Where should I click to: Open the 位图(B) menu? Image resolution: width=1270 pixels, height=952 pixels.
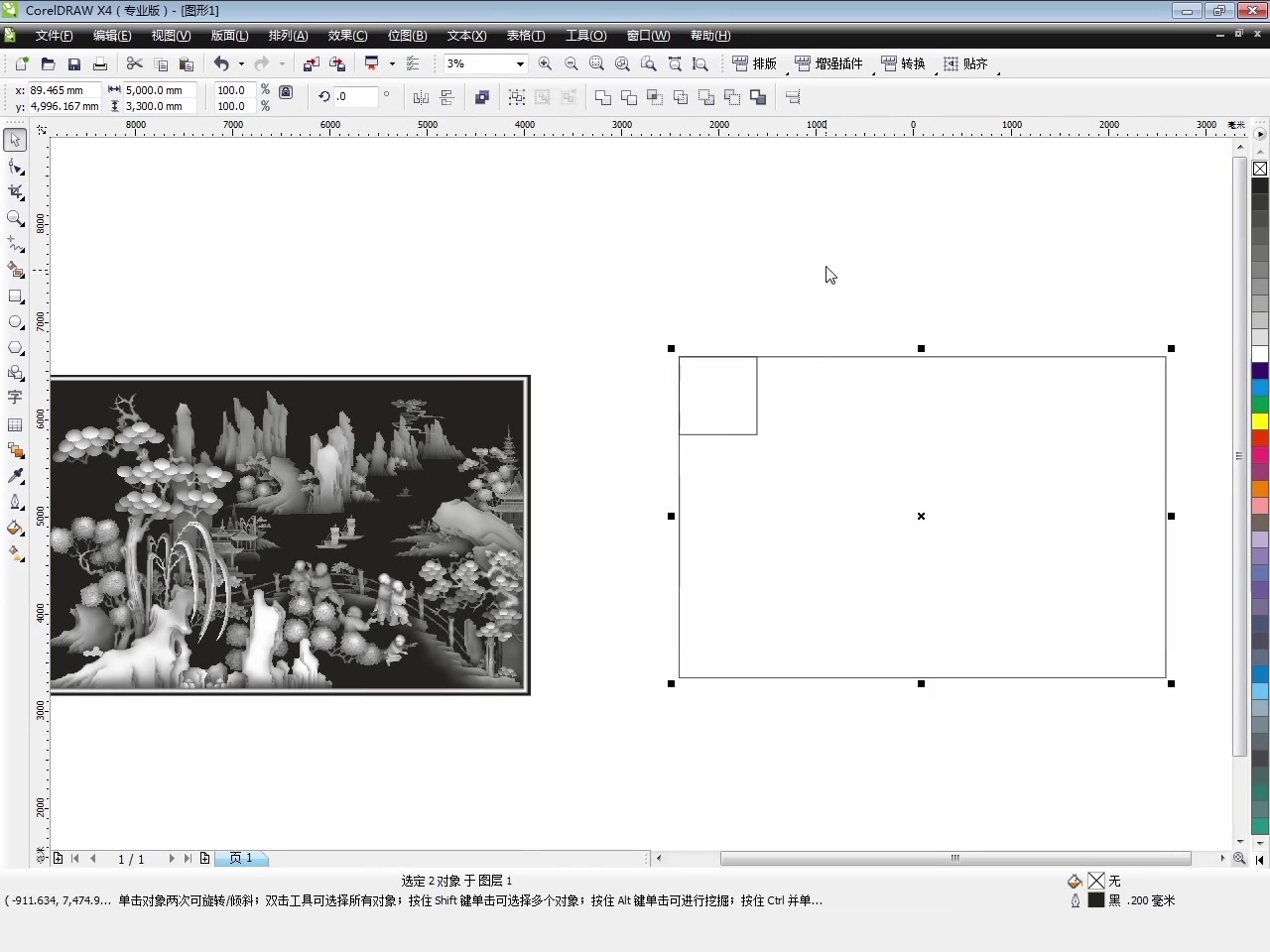pyautogui.click(x=407, y=36)
